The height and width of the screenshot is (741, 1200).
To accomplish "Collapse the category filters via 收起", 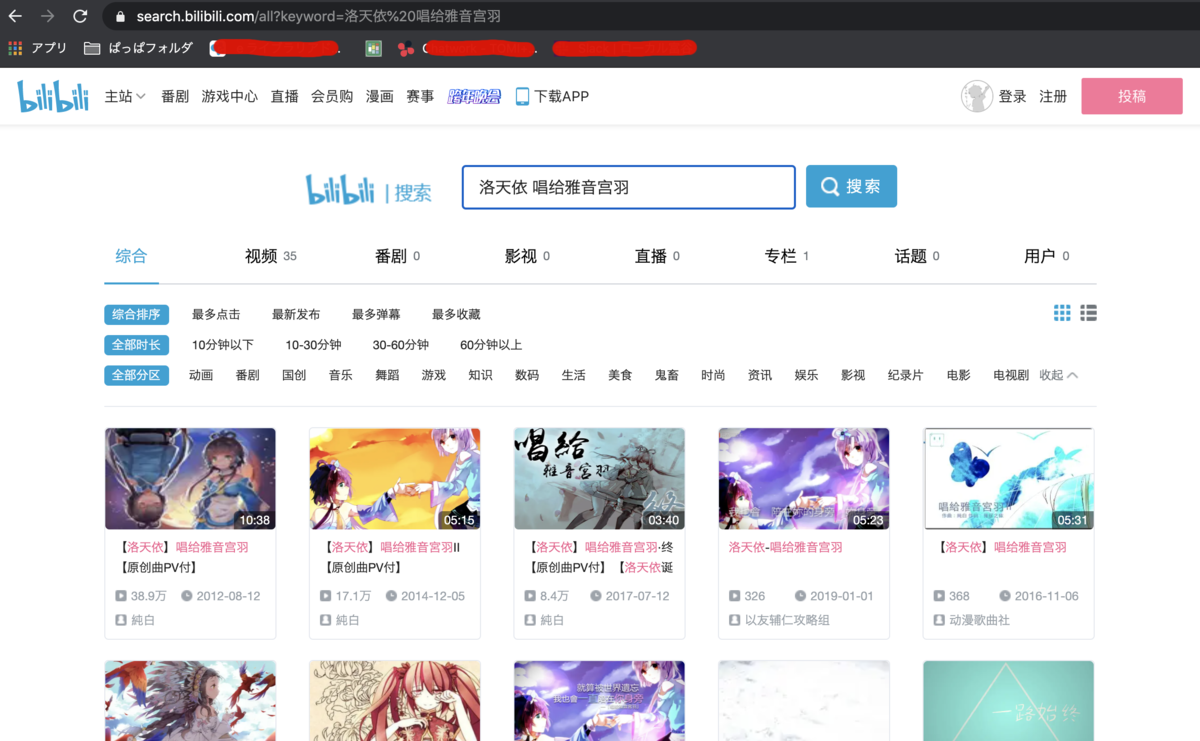I will click(1060, 374).
